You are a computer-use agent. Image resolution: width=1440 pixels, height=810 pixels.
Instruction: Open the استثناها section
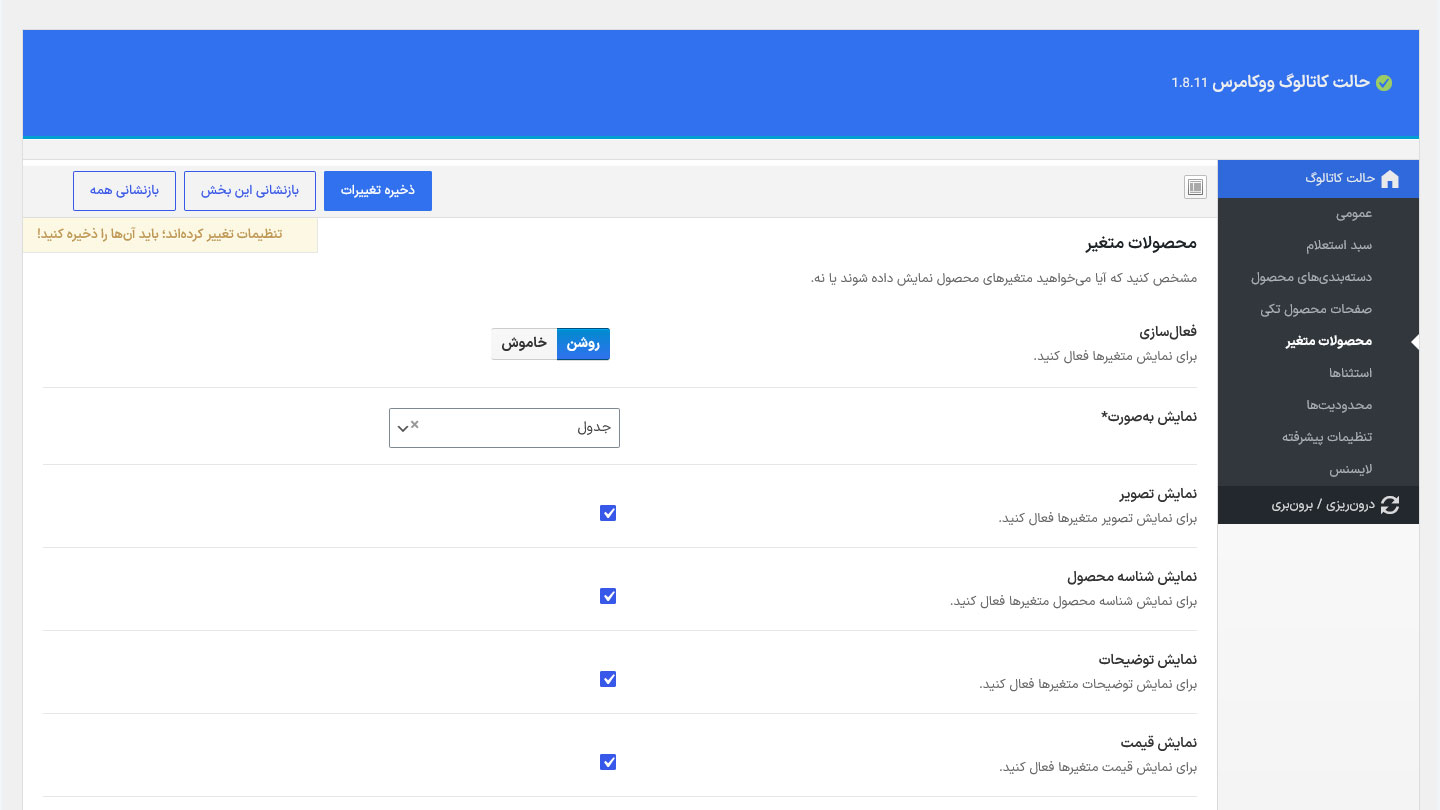pos(1318,374)
